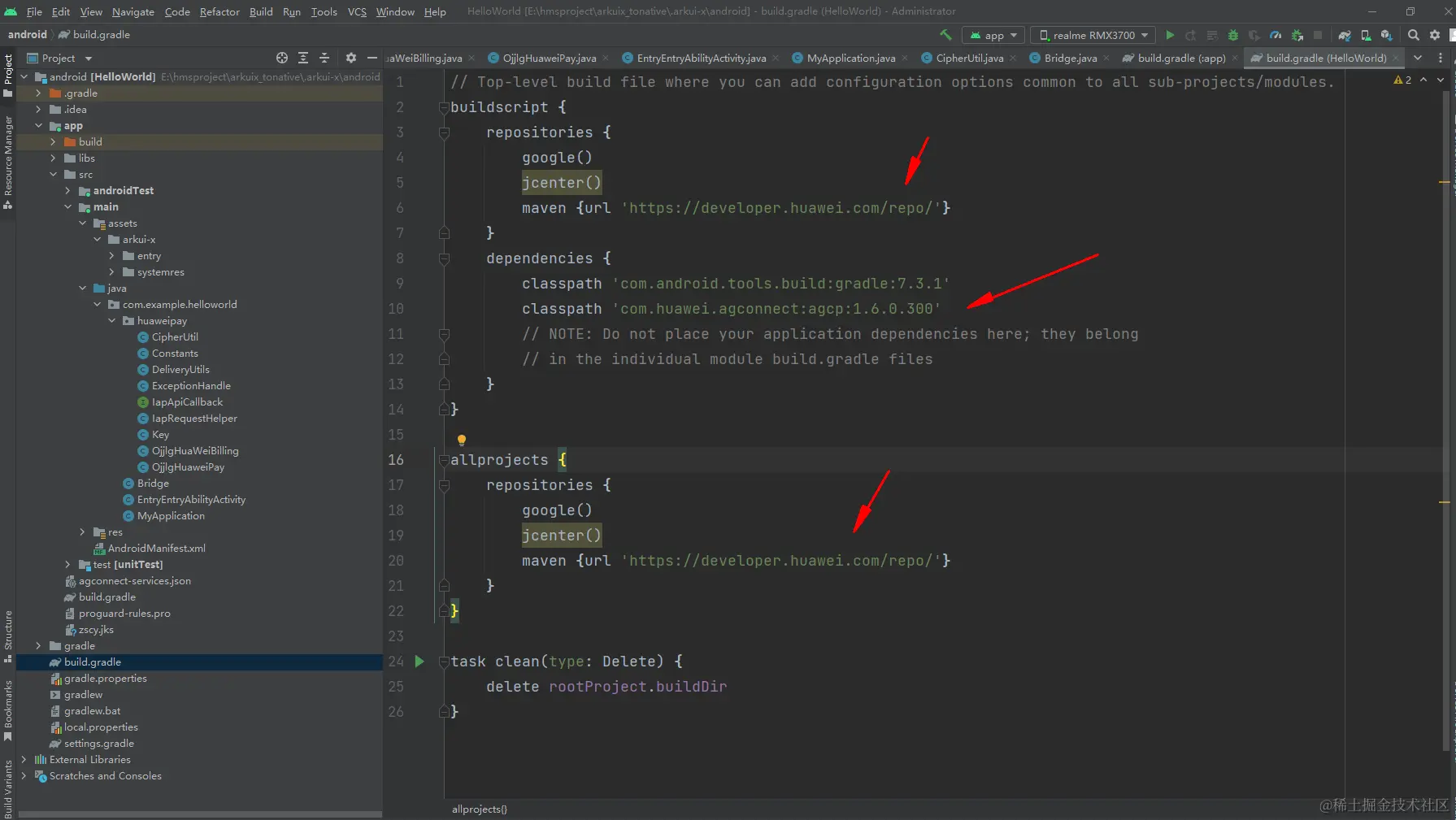Expand the .idea folder

click(x=38, y=110)
